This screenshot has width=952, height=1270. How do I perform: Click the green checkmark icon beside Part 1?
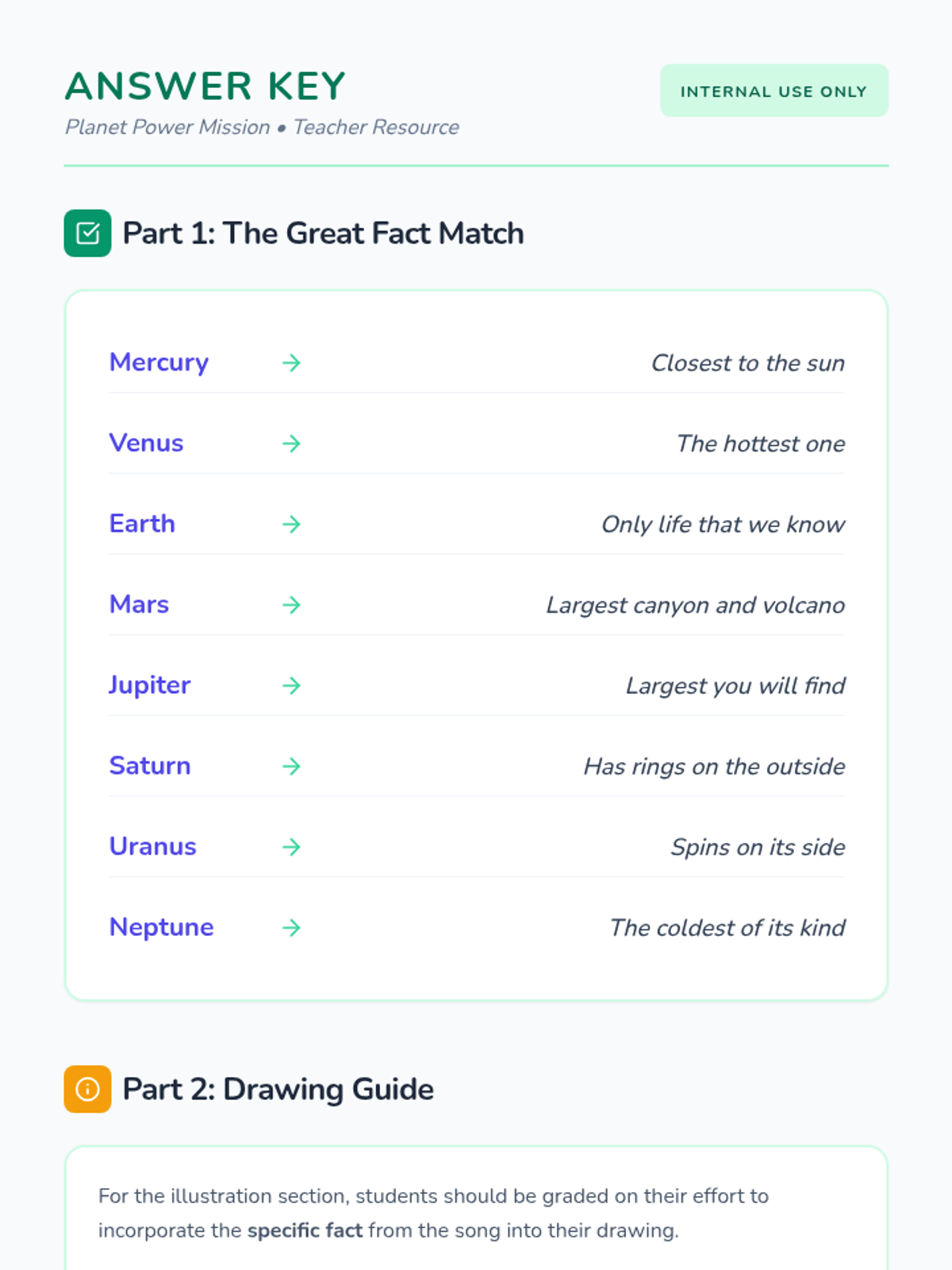pos(87,233)
